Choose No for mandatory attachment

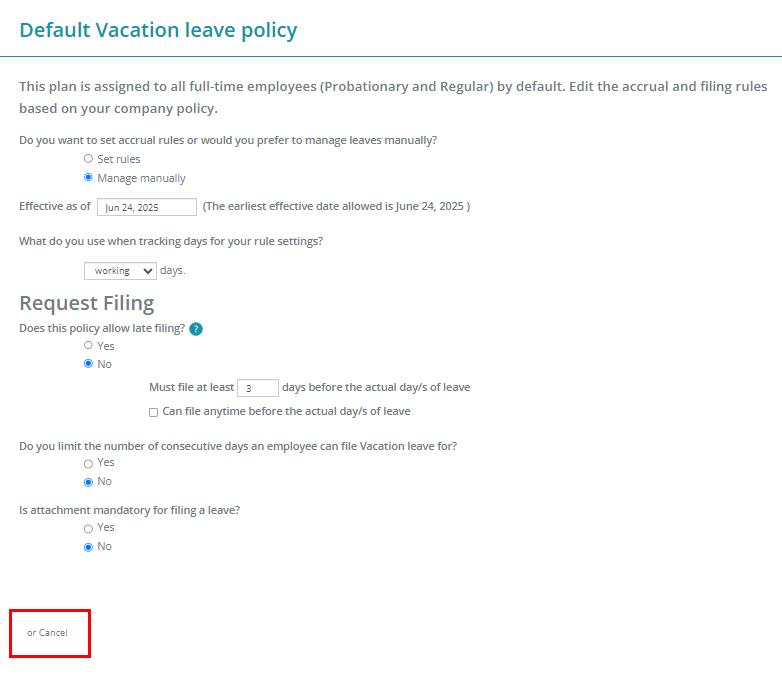(88, 547)
